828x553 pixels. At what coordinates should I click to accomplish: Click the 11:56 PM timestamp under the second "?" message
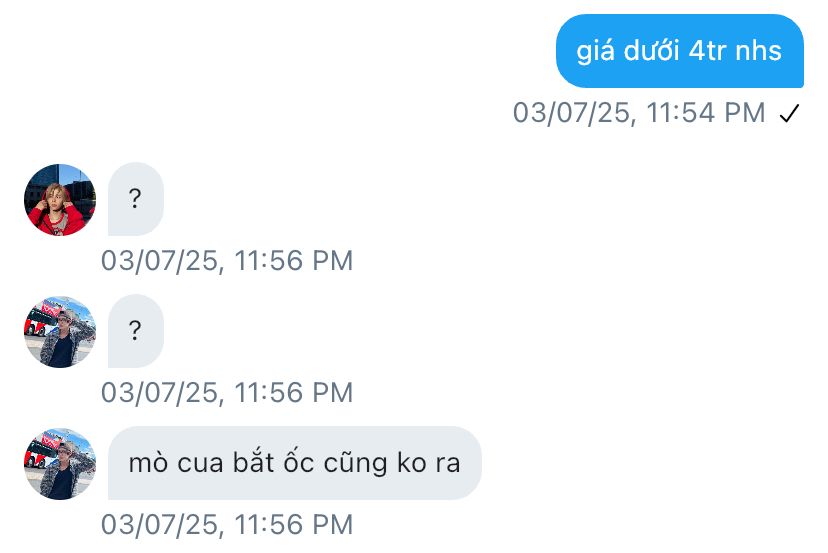[x=227, y=393]
